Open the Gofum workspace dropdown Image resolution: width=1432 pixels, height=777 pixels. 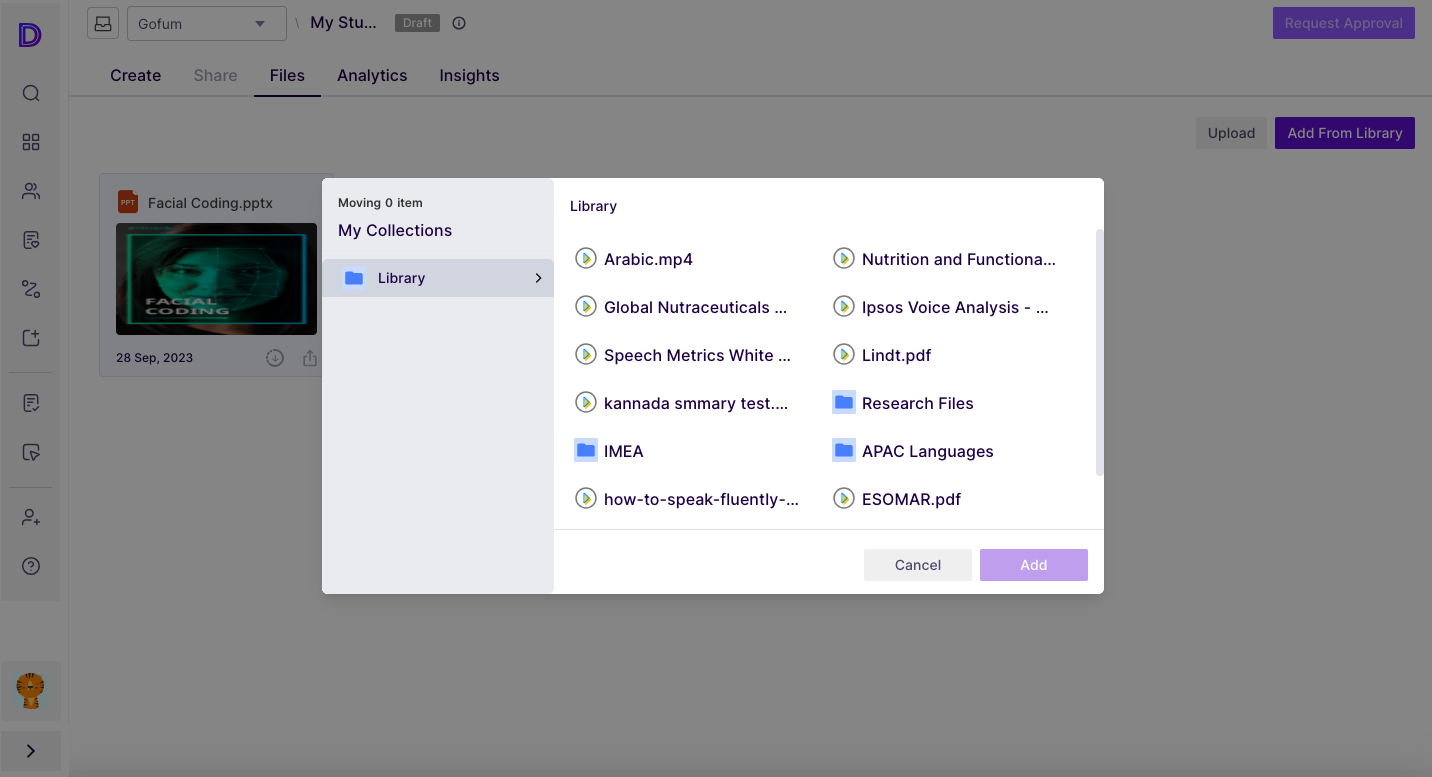(206, 24)
